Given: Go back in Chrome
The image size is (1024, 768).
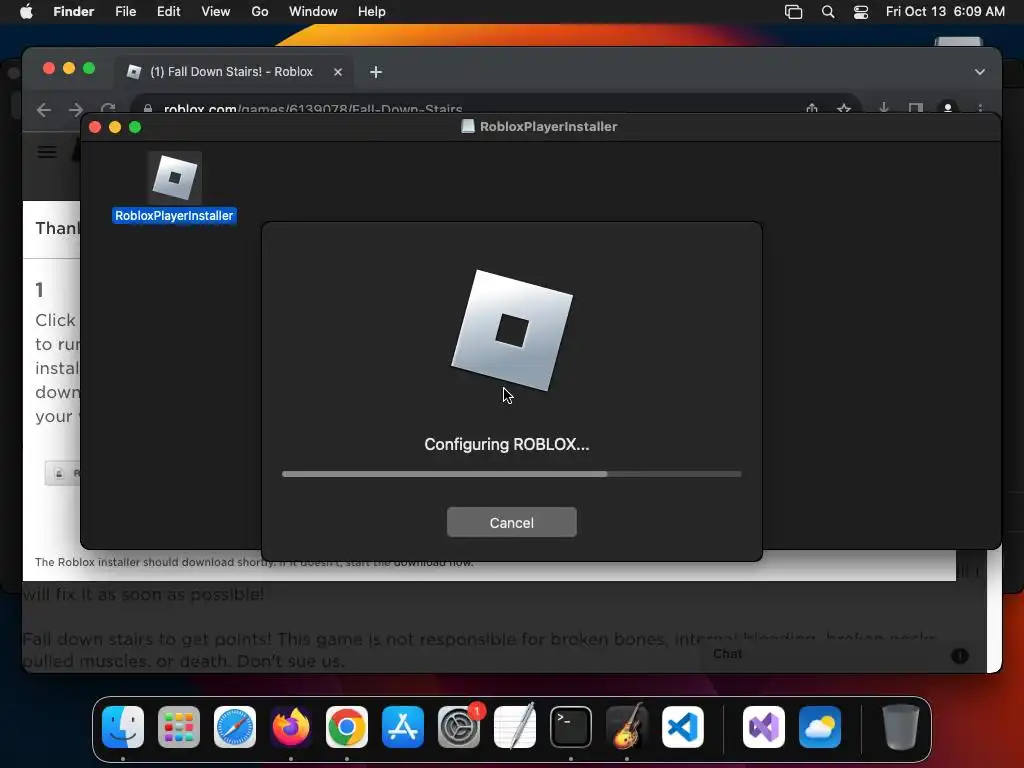Looking at the screenshot, I should click(x=44, y=110).
